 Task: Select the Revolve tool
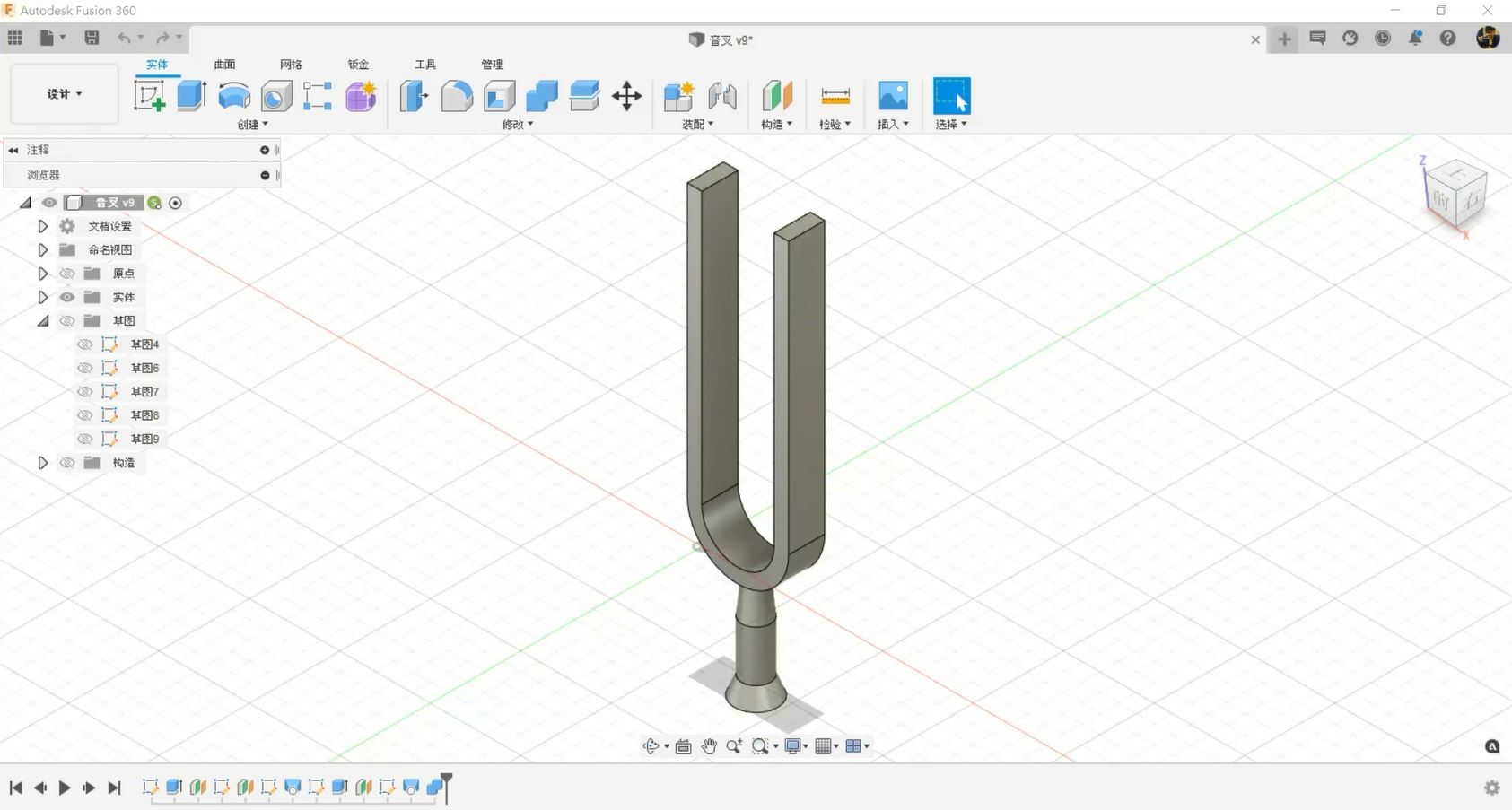pos(234,95)
